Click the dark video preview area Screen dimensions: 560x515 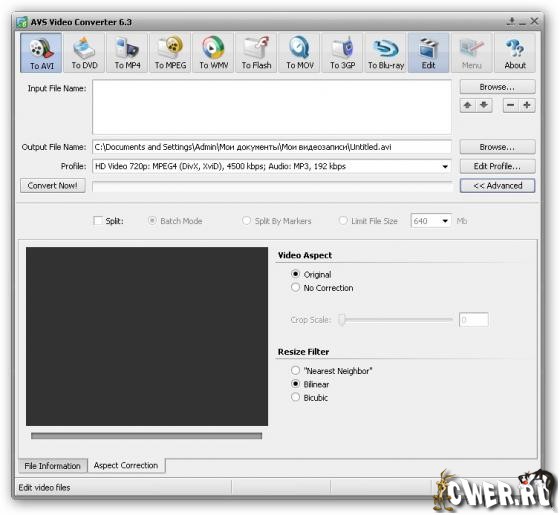pyautogui.click(x=147, y=336)
